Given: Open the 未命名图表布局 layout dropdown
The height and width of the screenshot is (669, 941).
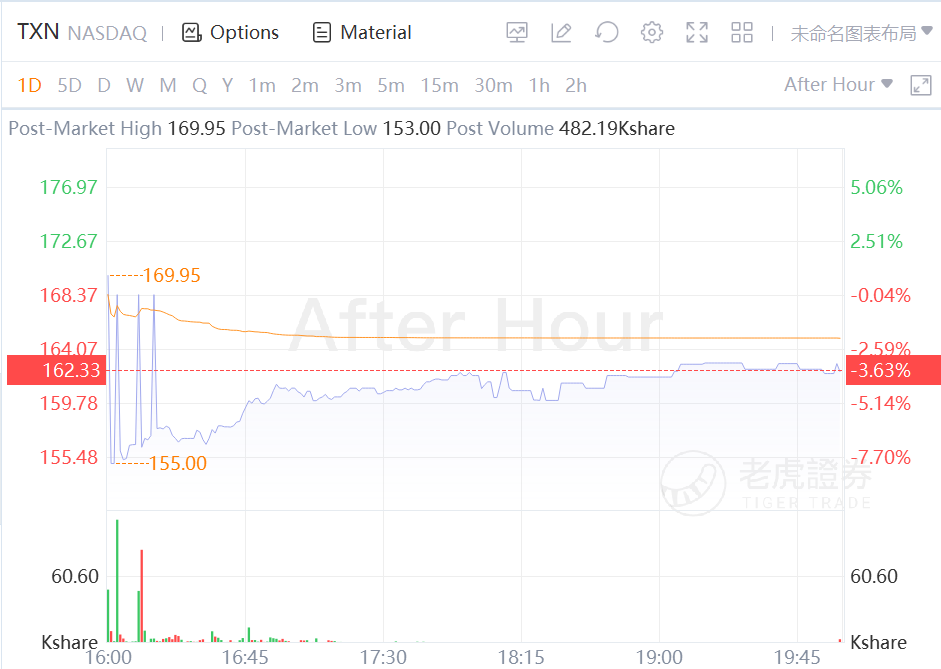Looking at the screenshot, I should (861, 33).
